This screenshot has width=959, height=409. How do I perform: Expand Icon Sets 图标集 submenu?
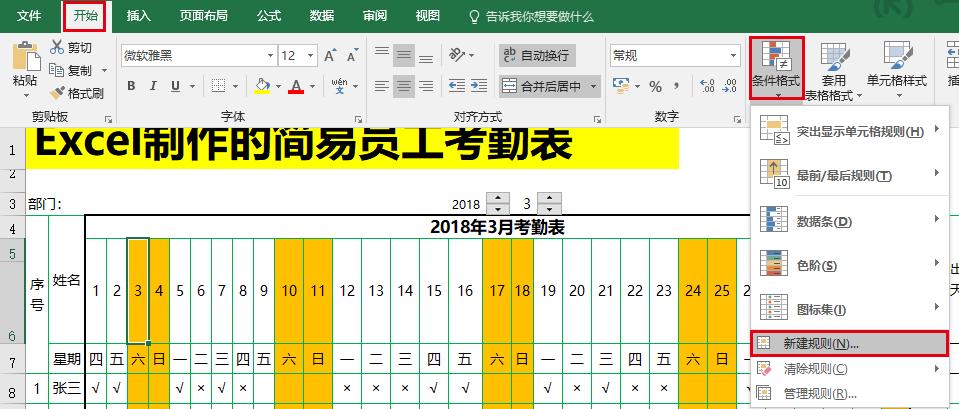850,309
